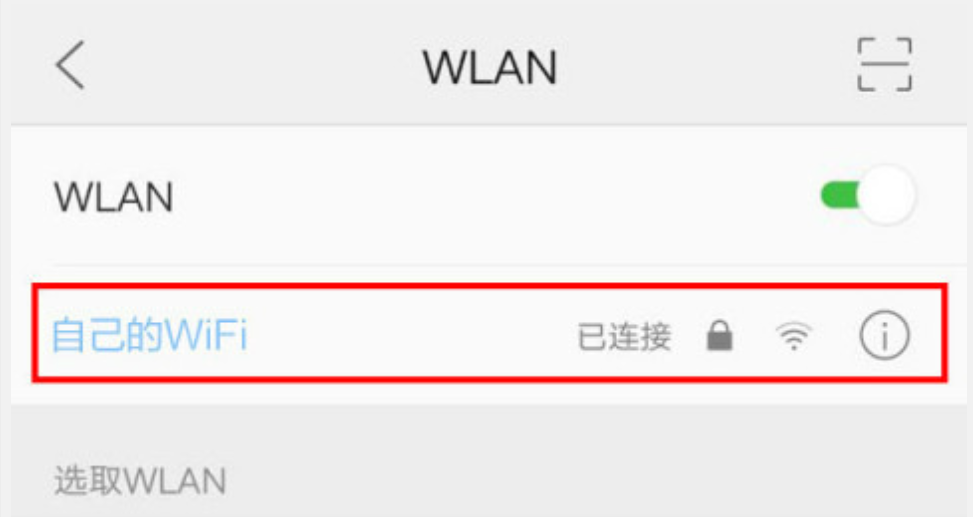
Task: Tap the padlock beside 已连接
Action: [x=720, y=335]
